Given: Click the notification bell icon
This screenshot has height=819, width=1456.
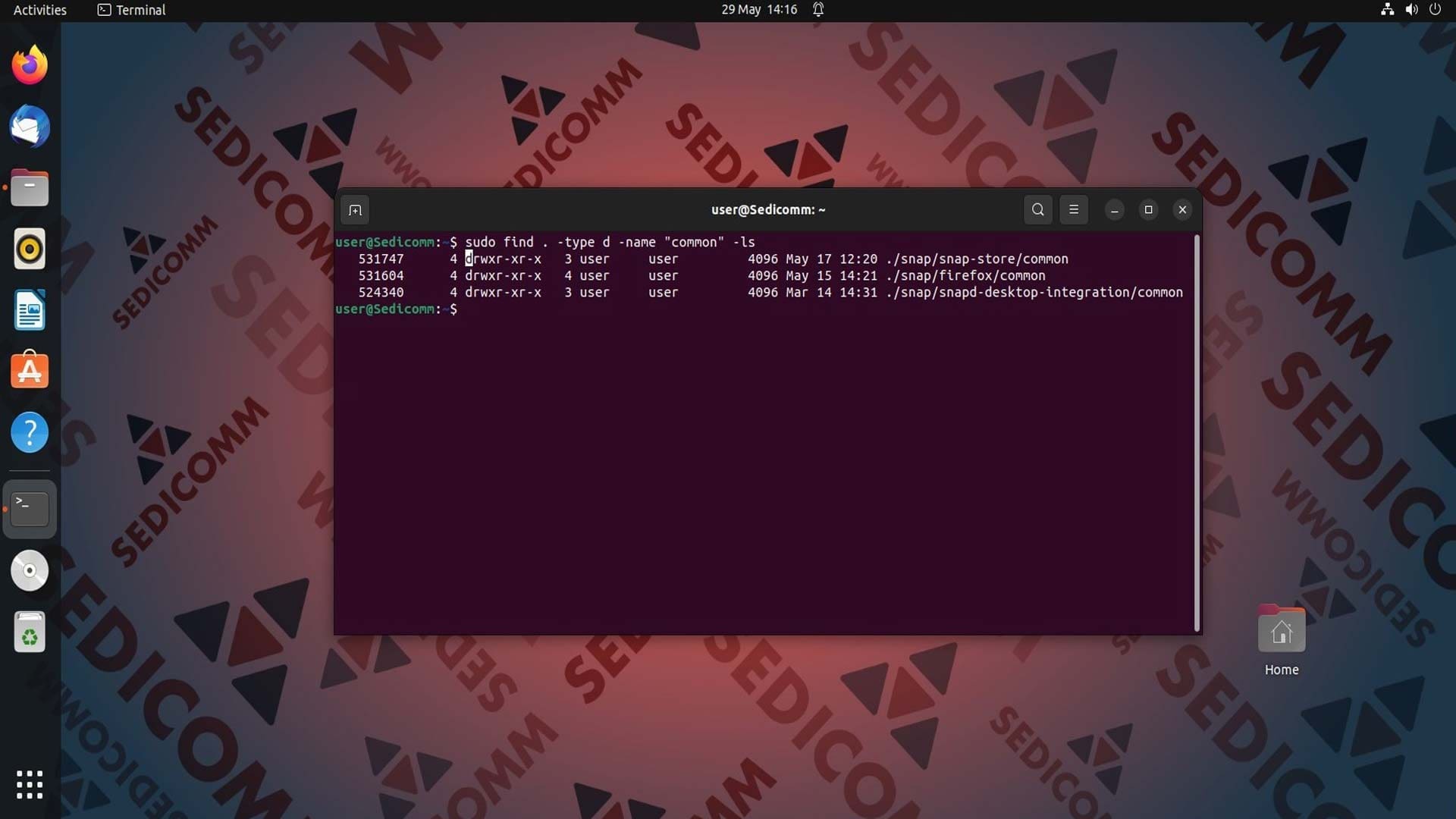Looking at the screenshot, I should (x=818, y=10).
